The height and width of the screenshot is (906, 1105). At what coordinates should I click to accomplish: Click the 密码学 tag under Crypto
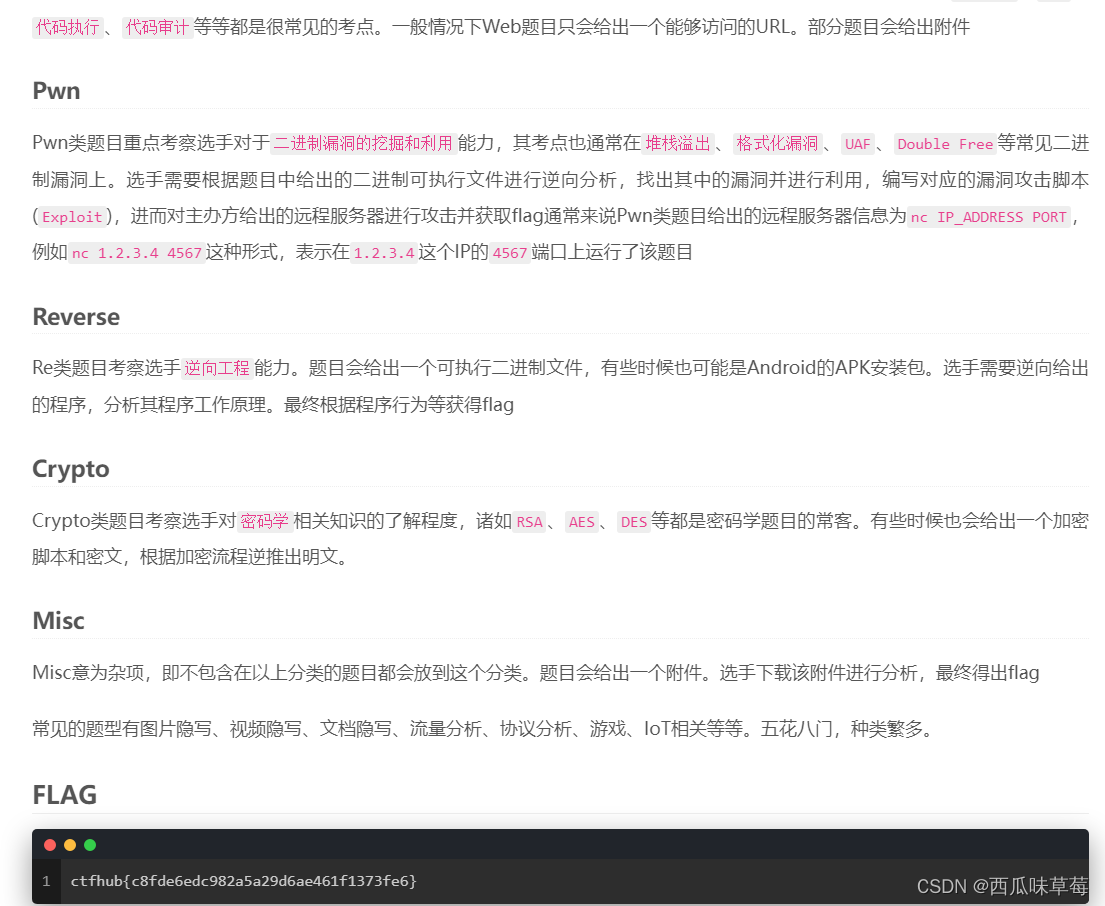click(x=266, y=521)
